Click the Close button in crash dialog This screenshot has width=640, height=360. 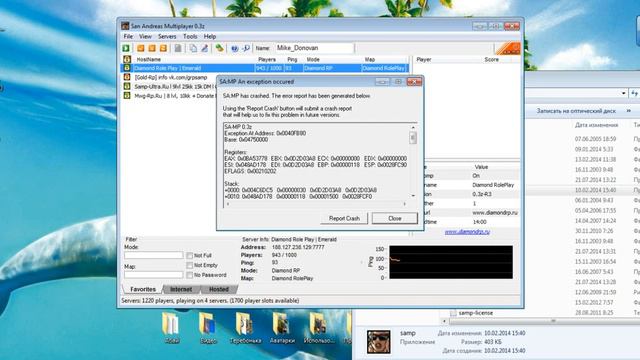395,218
